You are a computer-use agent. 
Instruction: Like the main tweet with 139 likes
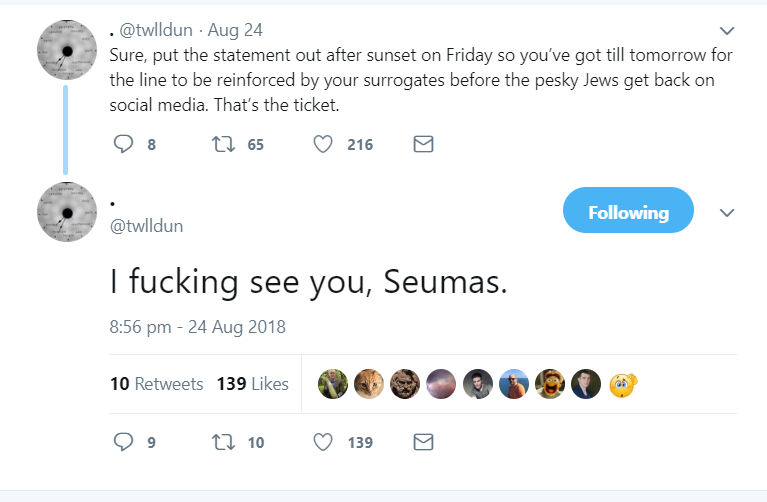(x=323, y=441)
